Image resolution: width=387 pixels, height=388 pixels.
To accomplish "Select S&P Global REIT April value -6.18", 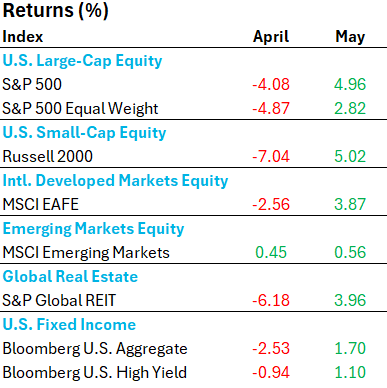I will point(271,300).
